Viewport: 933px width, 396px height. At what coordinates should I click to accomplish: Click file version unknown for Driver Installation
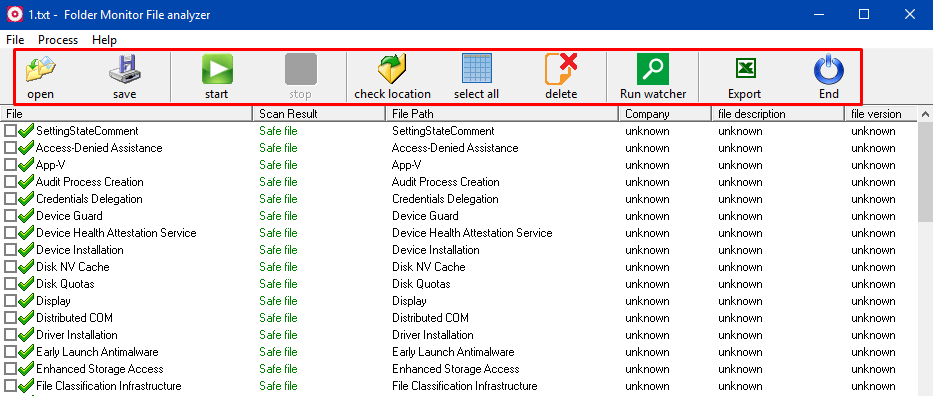[x=873, y=335]
